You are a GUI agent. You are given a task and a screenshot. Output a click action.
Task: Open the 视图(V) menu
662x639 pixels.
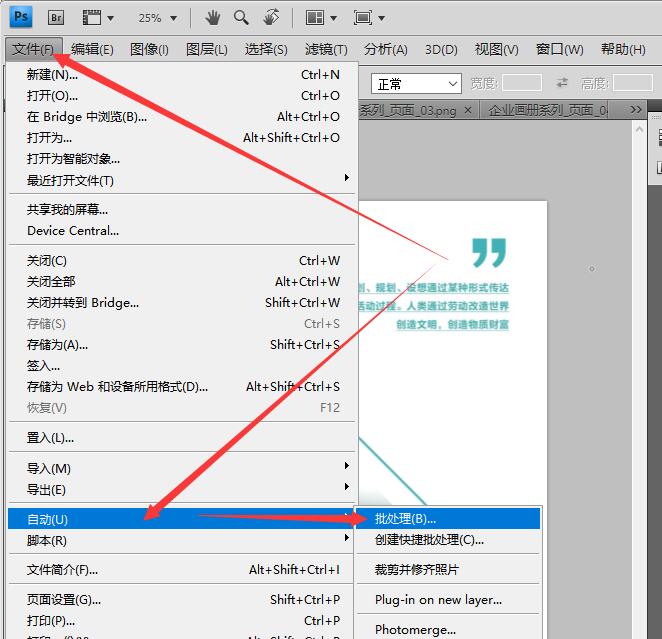coord(496,49)
